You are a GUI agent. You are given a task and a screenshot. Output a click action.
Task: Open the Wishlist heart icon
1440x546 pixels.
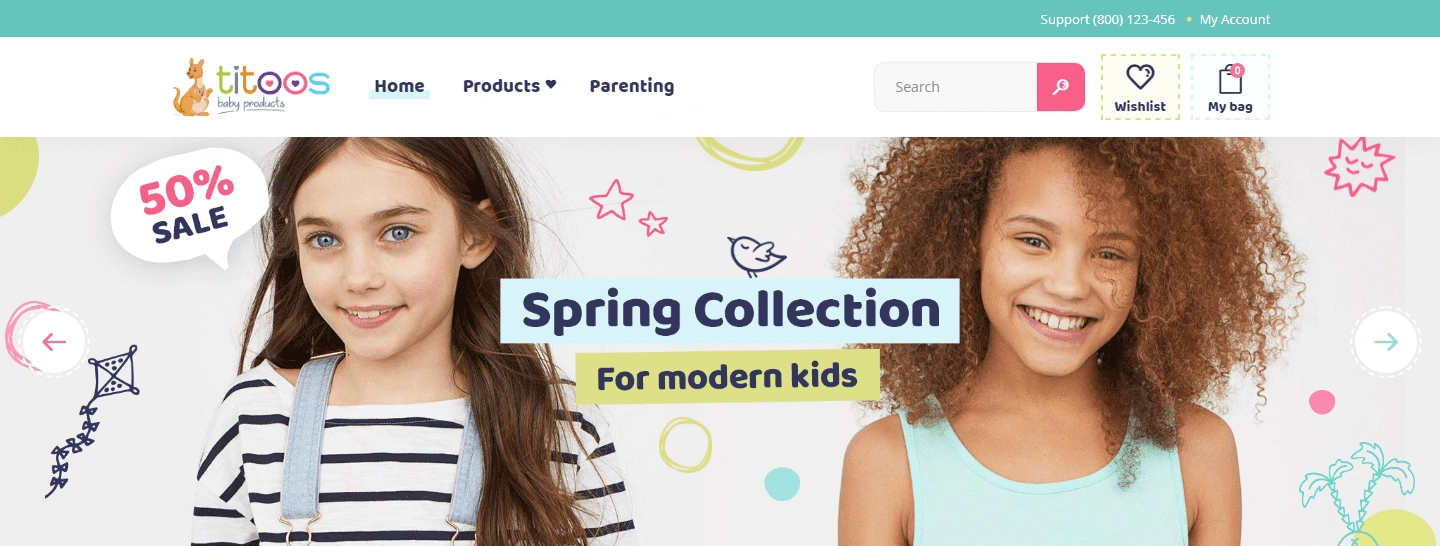pyautogui.click(x=1140, y=76)
